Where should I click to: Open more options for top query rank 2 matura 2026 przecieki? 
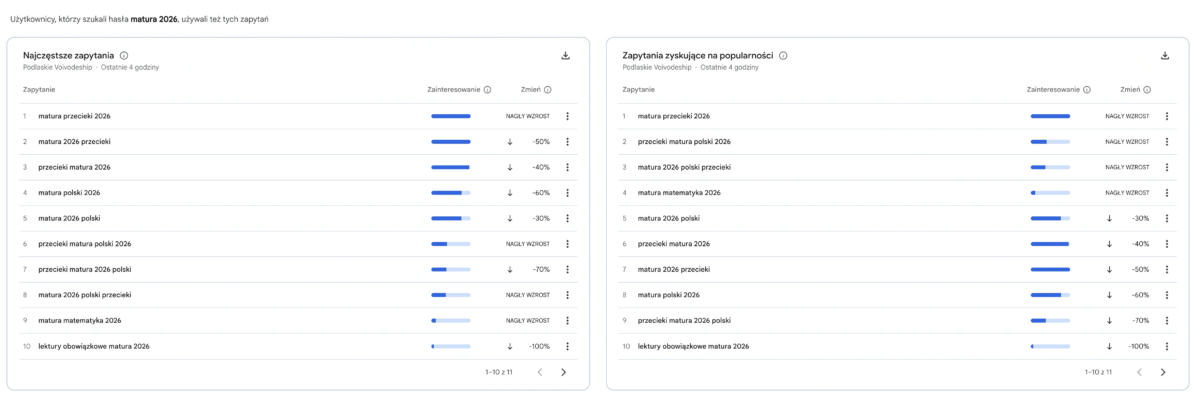[x=567, y=142]
